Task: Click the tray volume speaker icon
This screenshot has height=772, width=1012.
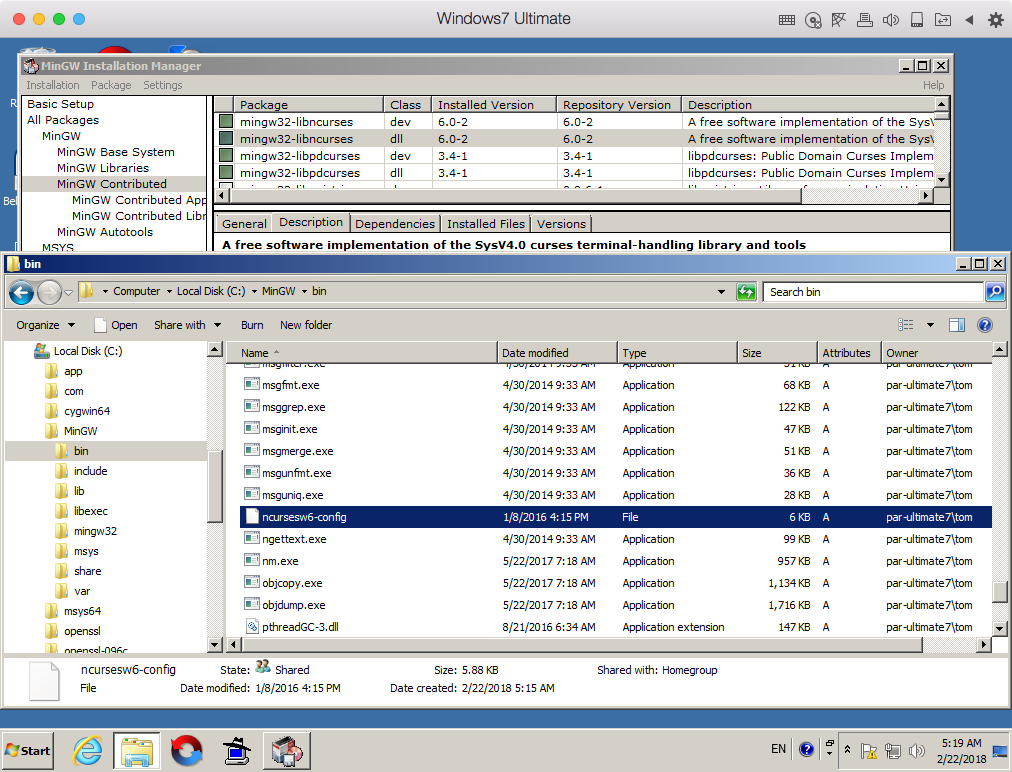Action: tap(916, 751)
